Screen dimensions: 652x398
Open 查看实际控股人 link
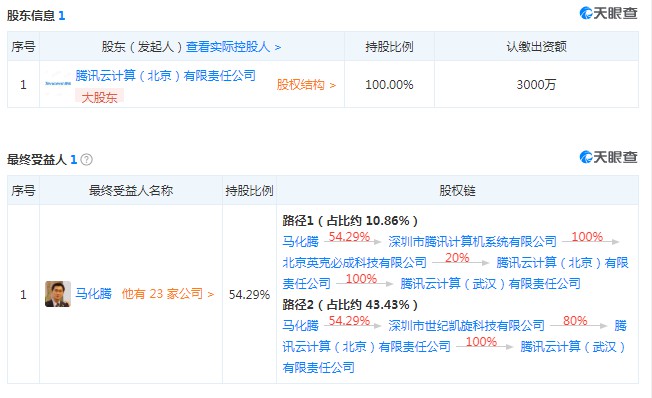[233, 47]
